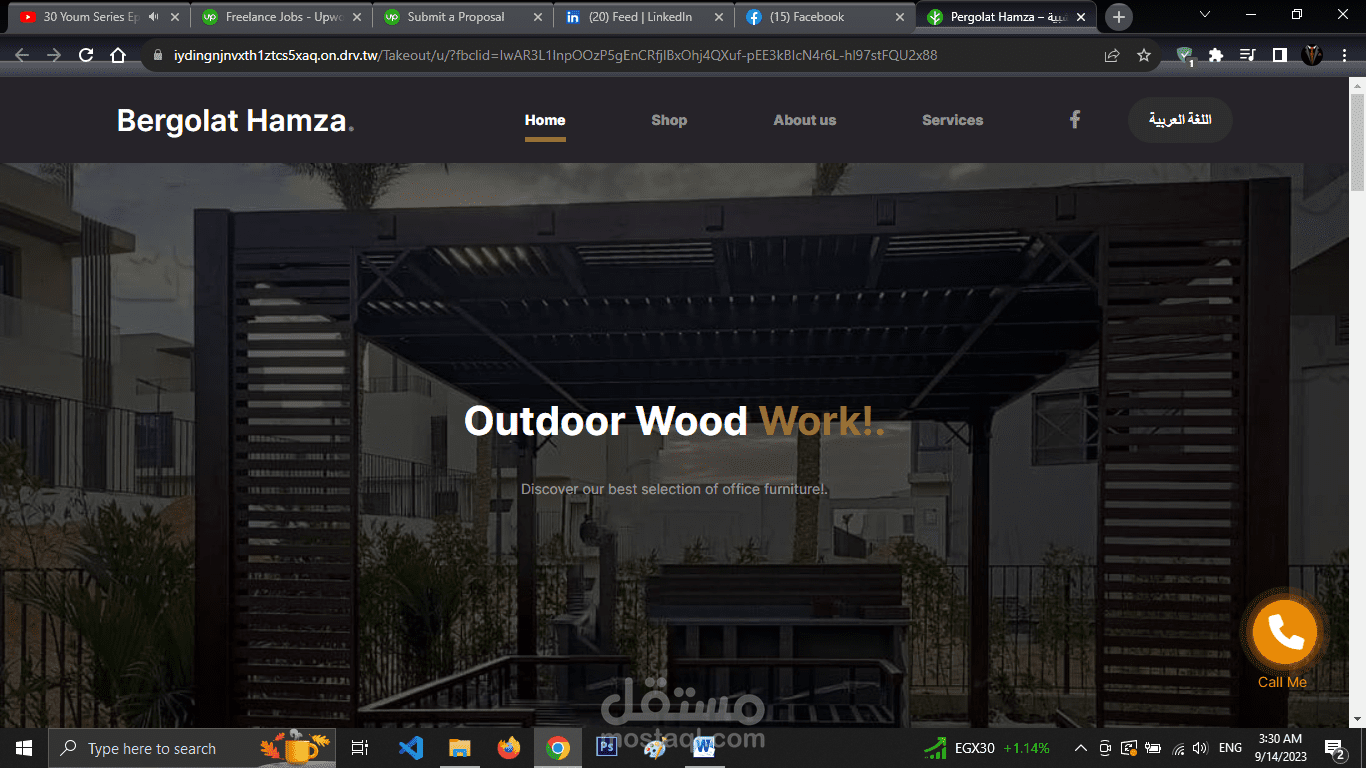Click the Call Me label

click(x=1283, y=682)
